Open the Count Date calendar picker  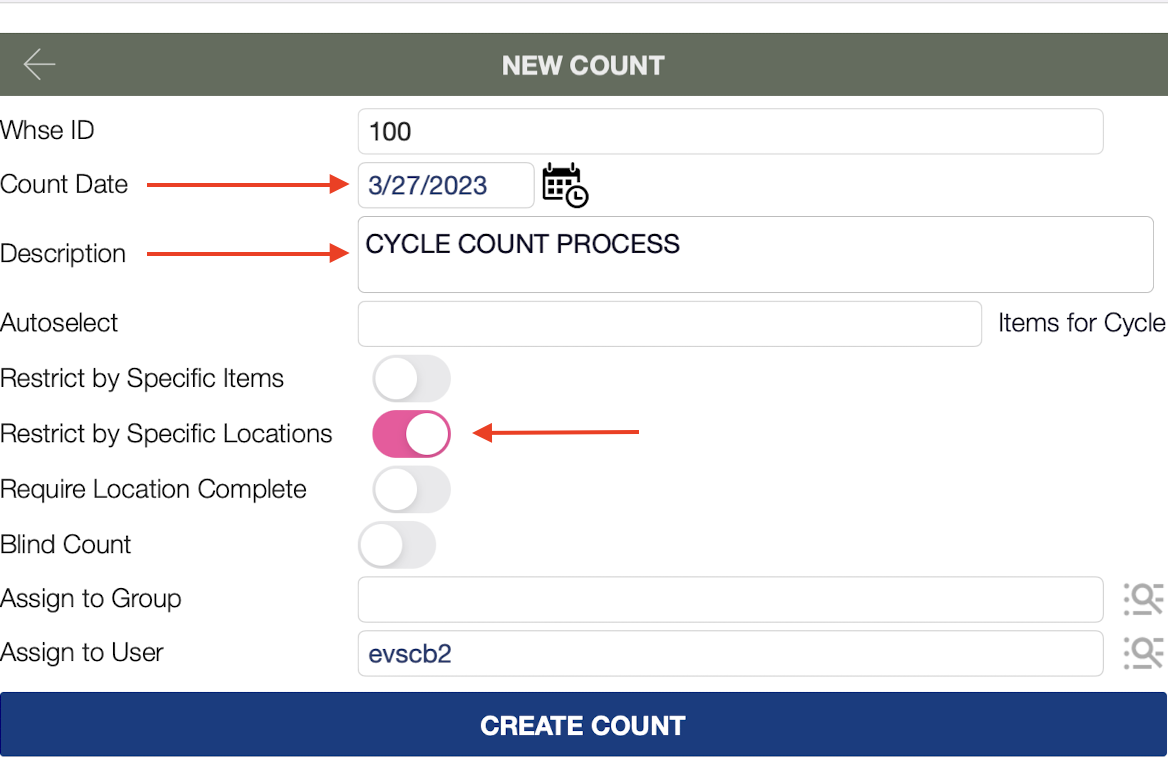[x=565, y=185]
